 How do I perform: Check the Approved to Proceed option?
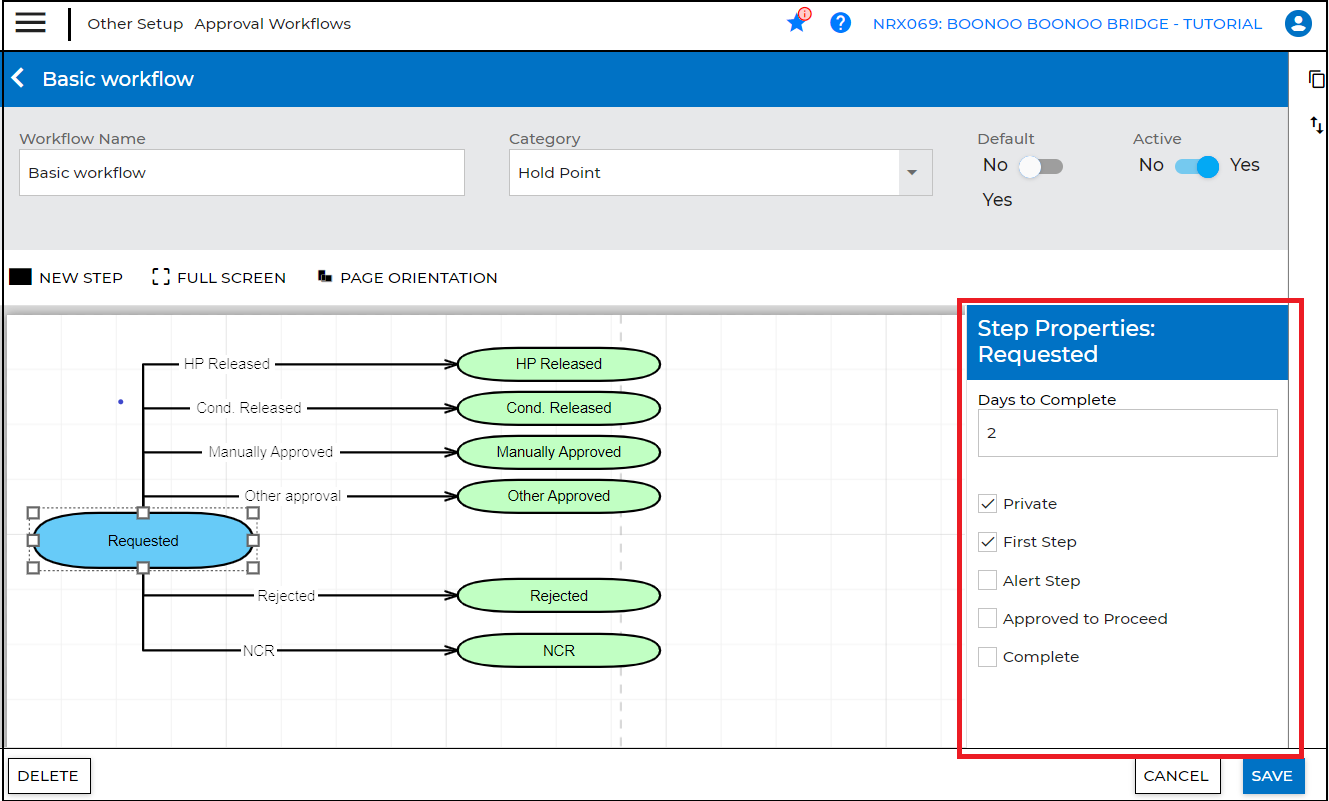pos(987,619)
